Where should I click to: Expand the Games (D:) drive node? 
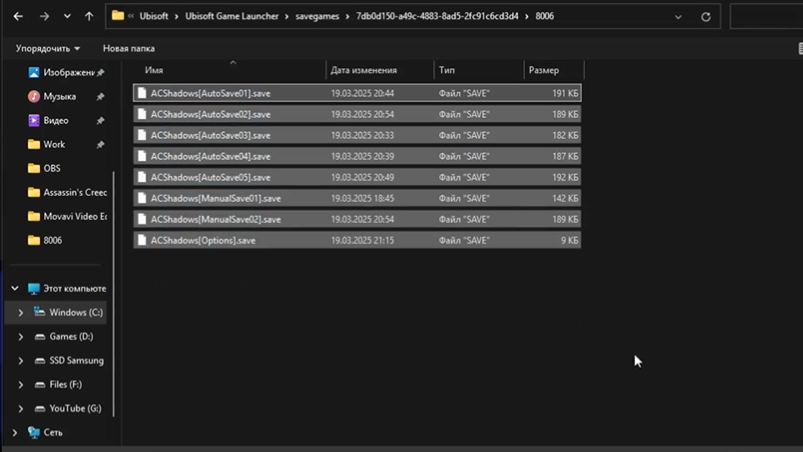[x=21, y=337]
